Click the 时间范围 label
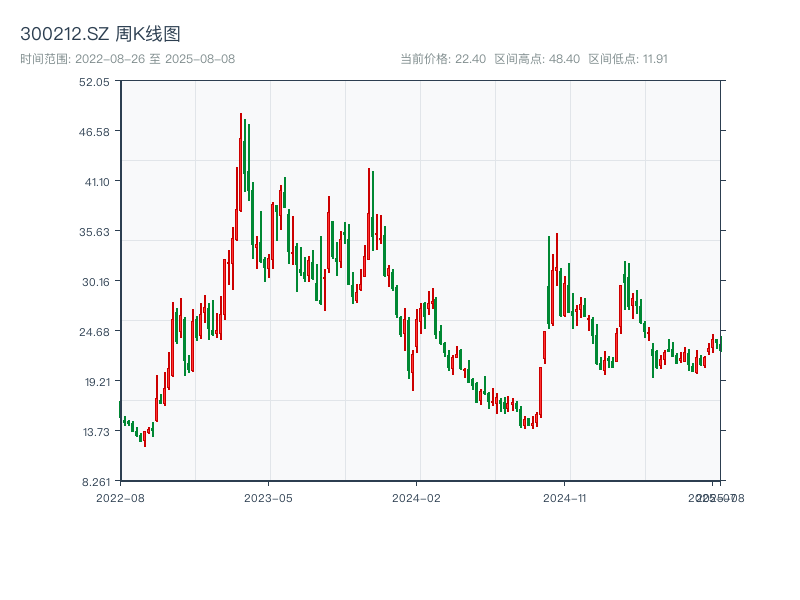800x600 pixels. click(x=40, y=58)
